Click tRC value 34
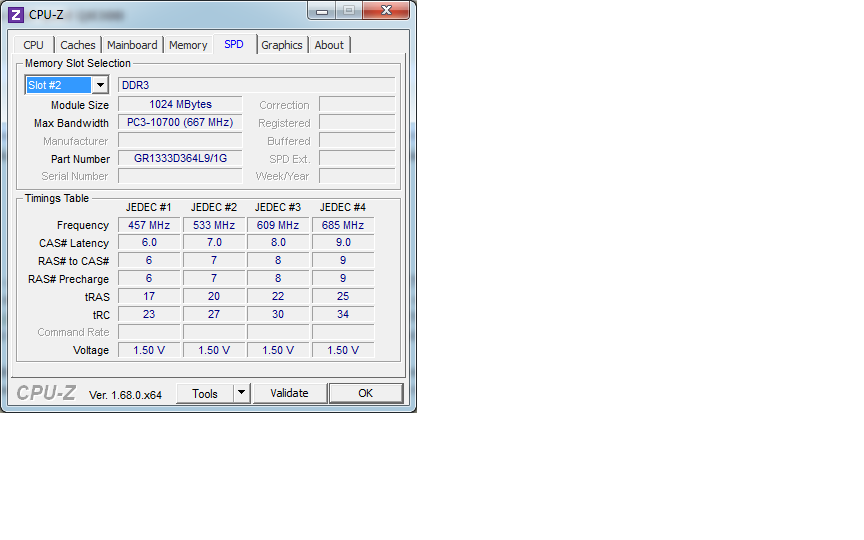 point(343,315)
